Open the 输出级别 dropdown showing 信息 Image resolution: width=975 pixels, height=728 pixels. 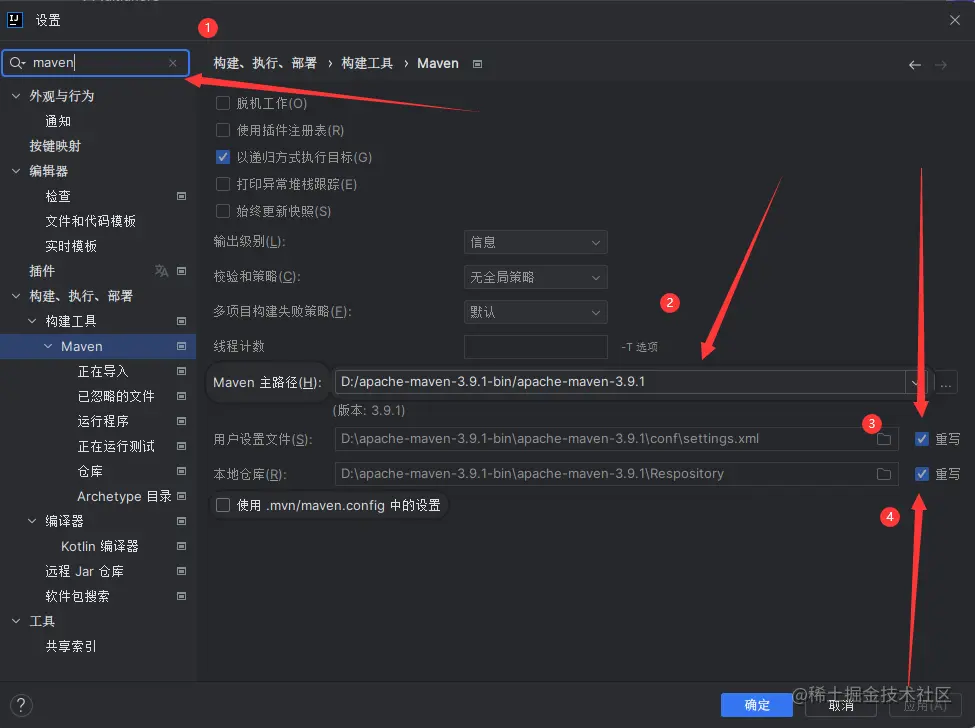click(535, 242)
